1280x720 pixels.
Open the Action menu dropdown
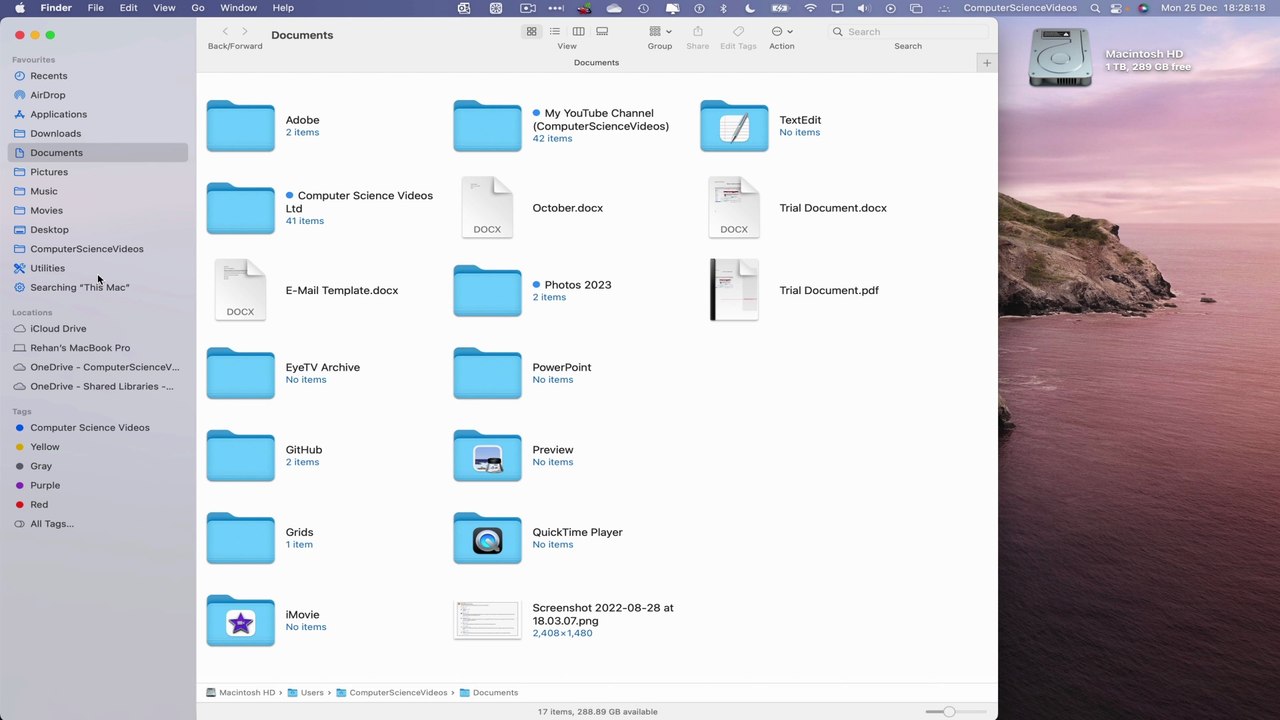pyautogui.click(x=782, y=32)
